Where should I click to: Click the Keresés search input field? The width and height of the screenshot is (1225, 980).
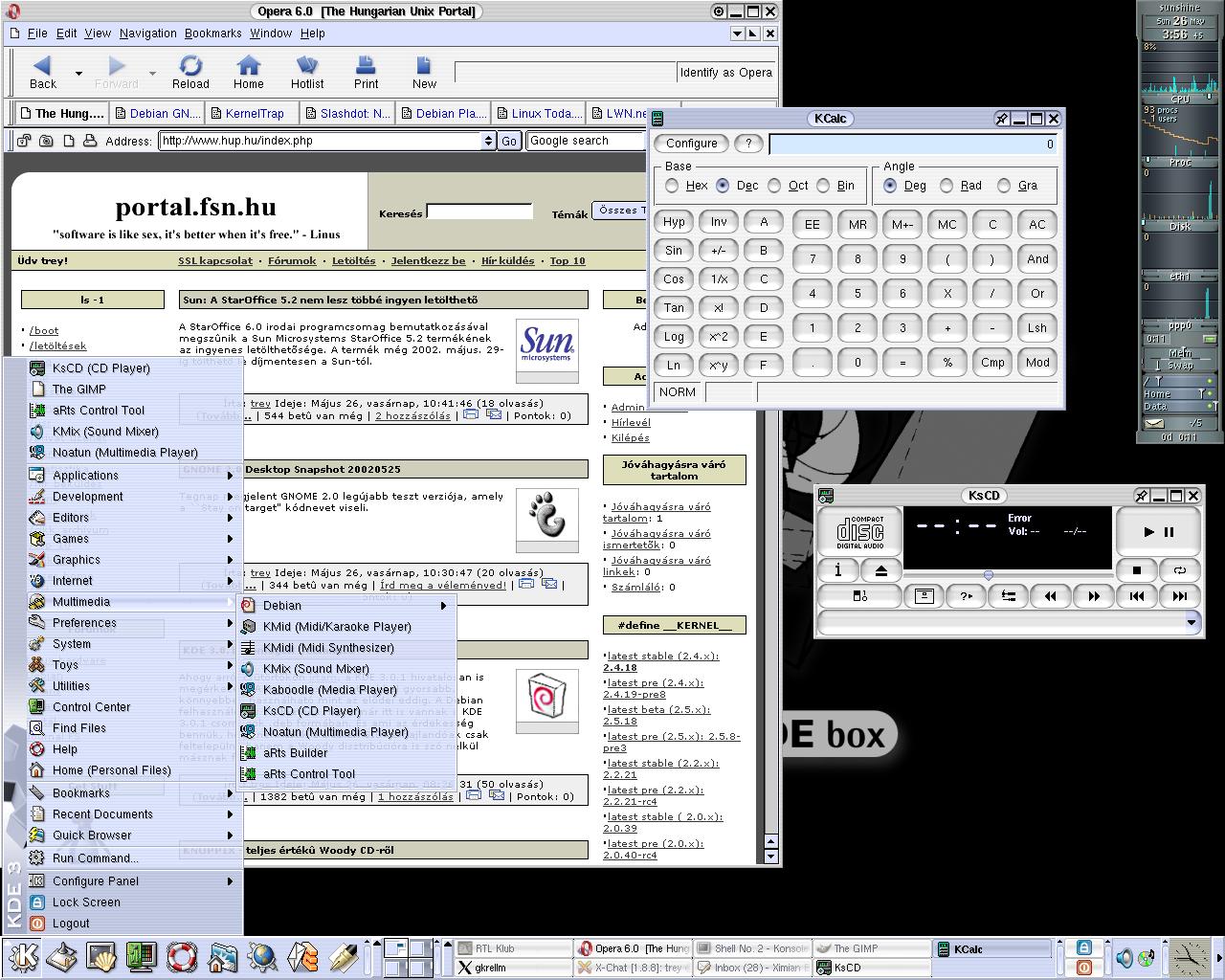479,212
